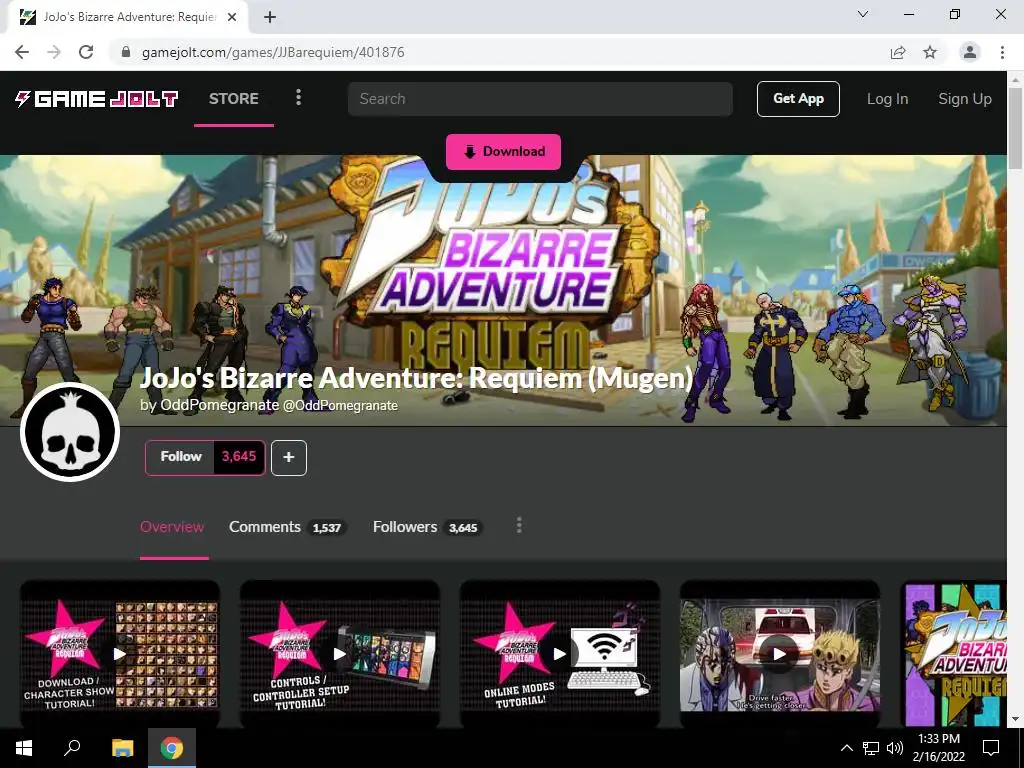Click the network icon in system tray

tap(871, 748)
